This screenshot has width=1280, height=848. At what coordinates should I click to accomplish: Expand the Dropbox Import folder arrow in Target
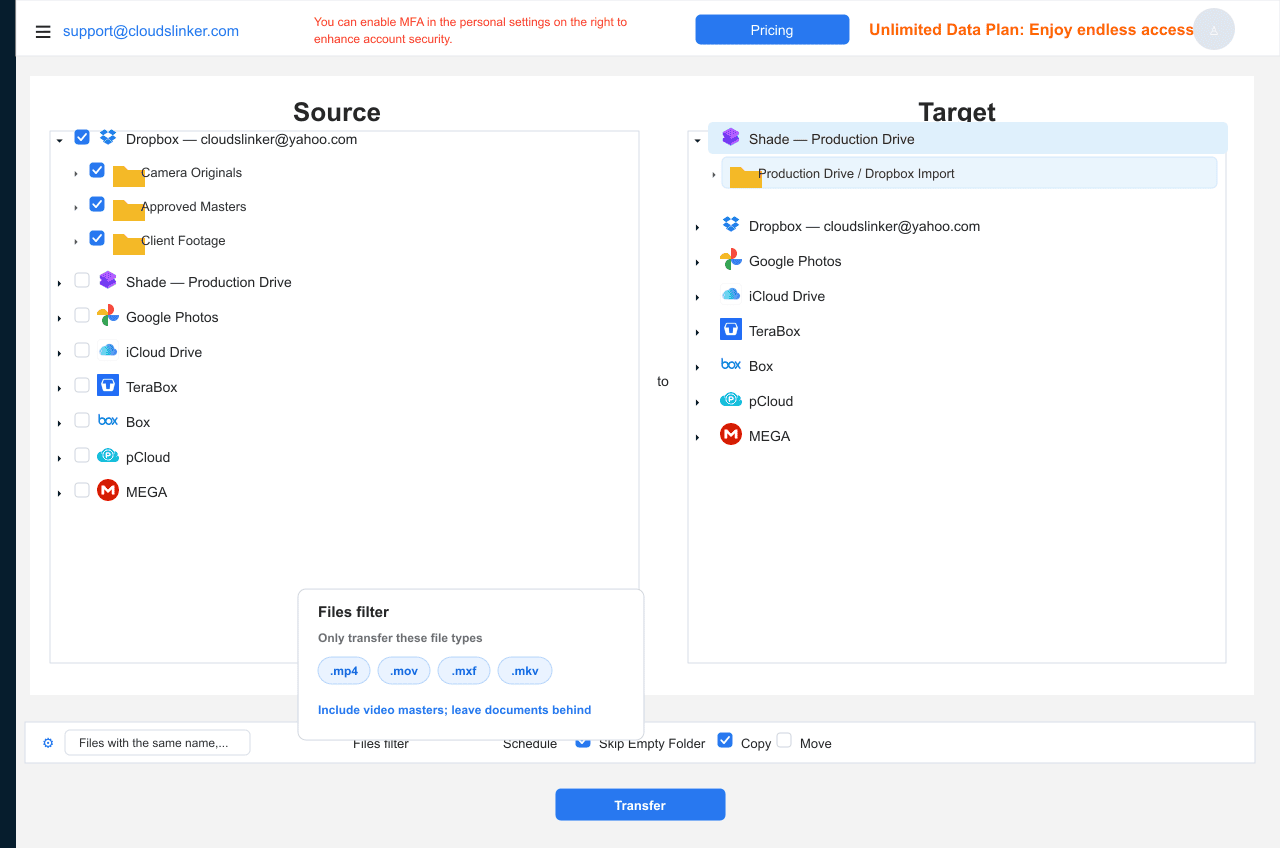coord(714,175)
